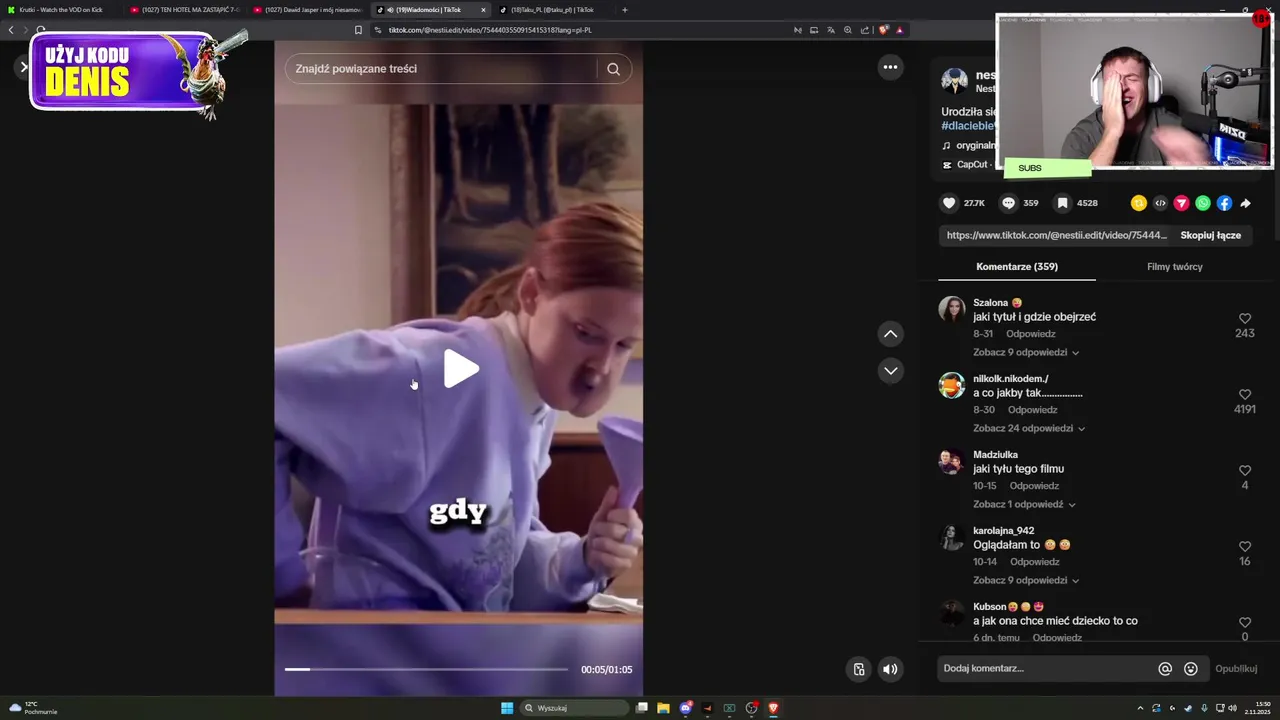Like the comment by Kubson
This screenshot has height=720, width=1280.
(x=1245, y=623)
